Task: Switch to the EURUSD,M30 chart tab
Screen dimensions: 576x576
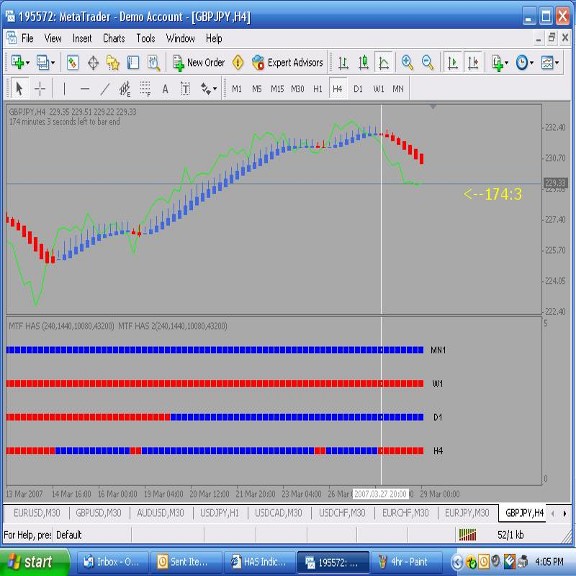Action: (36, 513)
